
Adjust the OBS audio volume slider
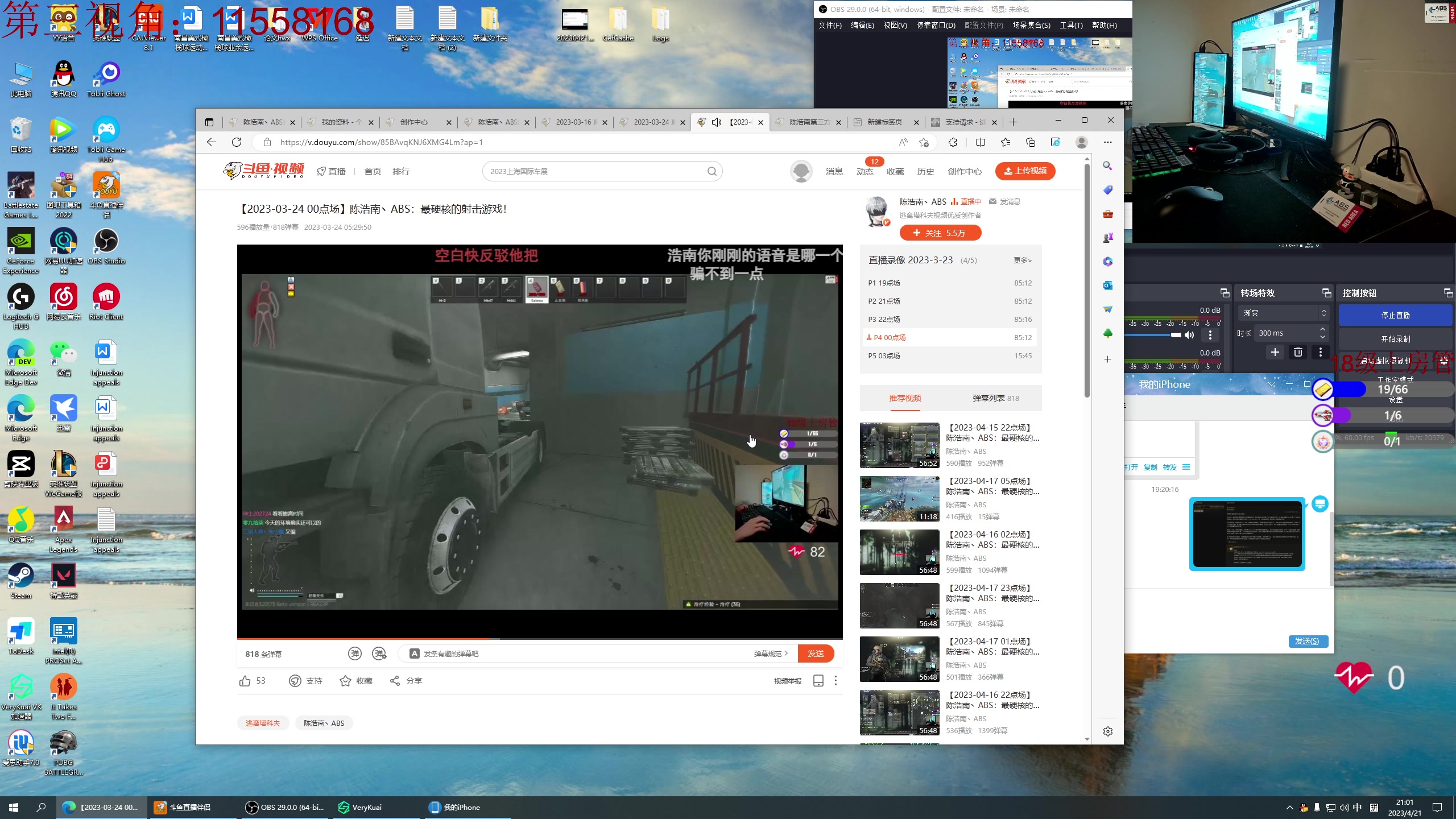click(x=1176, y=335)
